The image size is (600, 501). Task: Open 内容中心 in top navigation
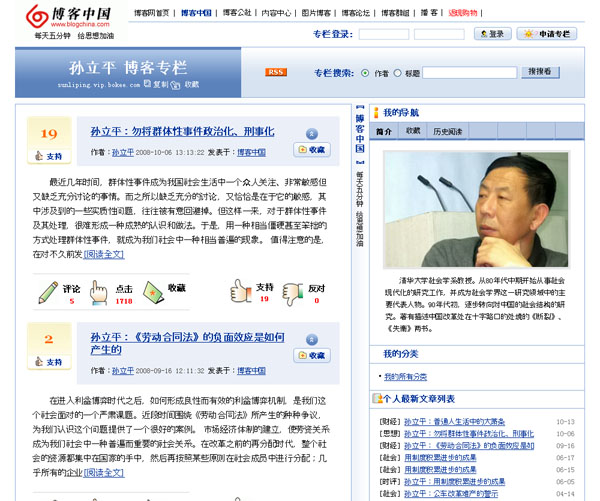276,13
